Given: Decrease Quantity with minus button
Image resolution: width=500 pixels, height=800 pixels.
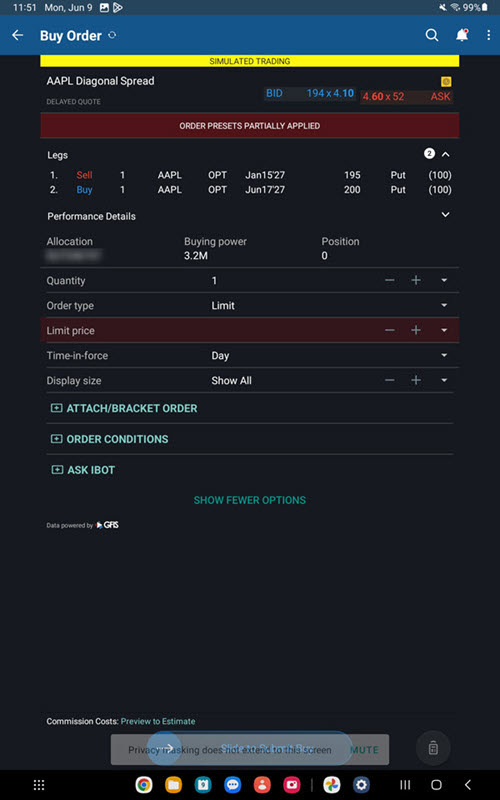Looking at the screenshot, I should (390, 281).
